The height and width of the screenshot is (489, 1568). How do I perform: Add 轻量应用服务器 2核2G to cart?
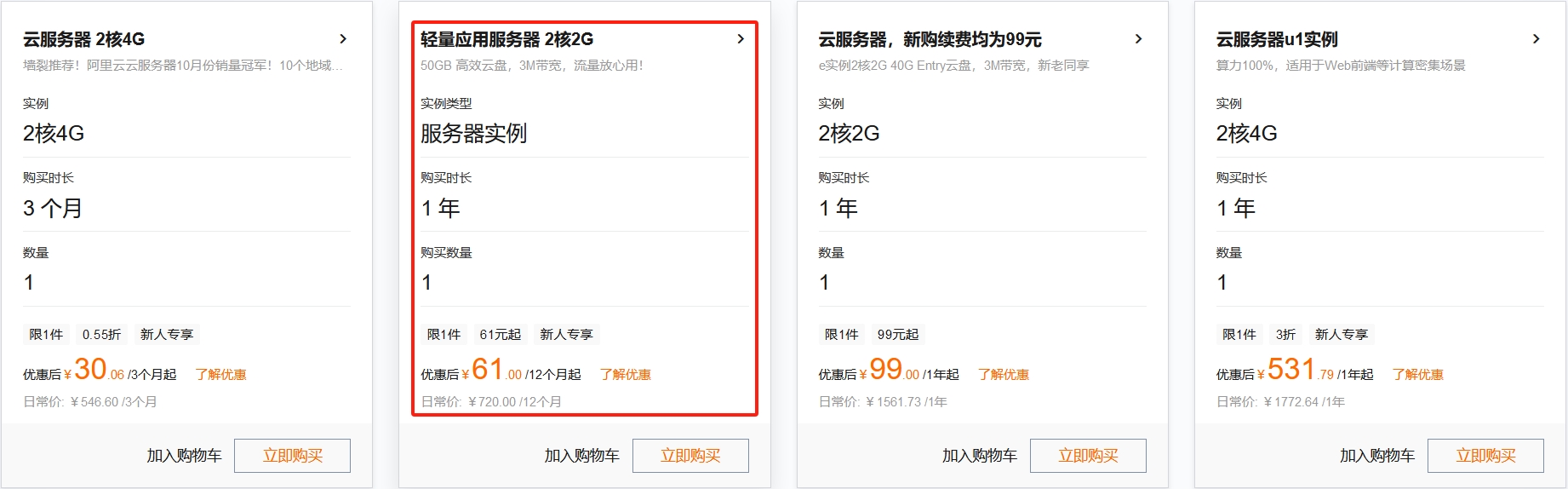click(x=581, y=456)
